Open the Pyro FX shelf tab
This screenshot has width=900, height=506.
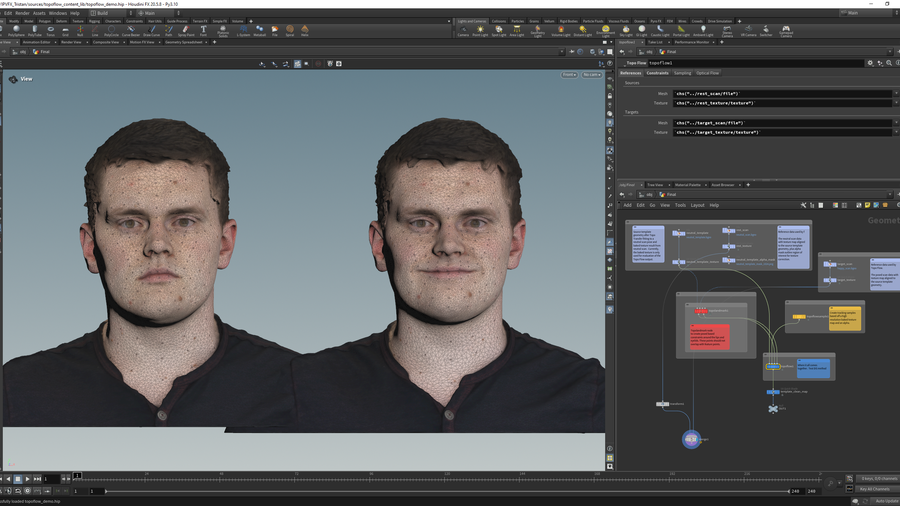click(x=655, y=21)
